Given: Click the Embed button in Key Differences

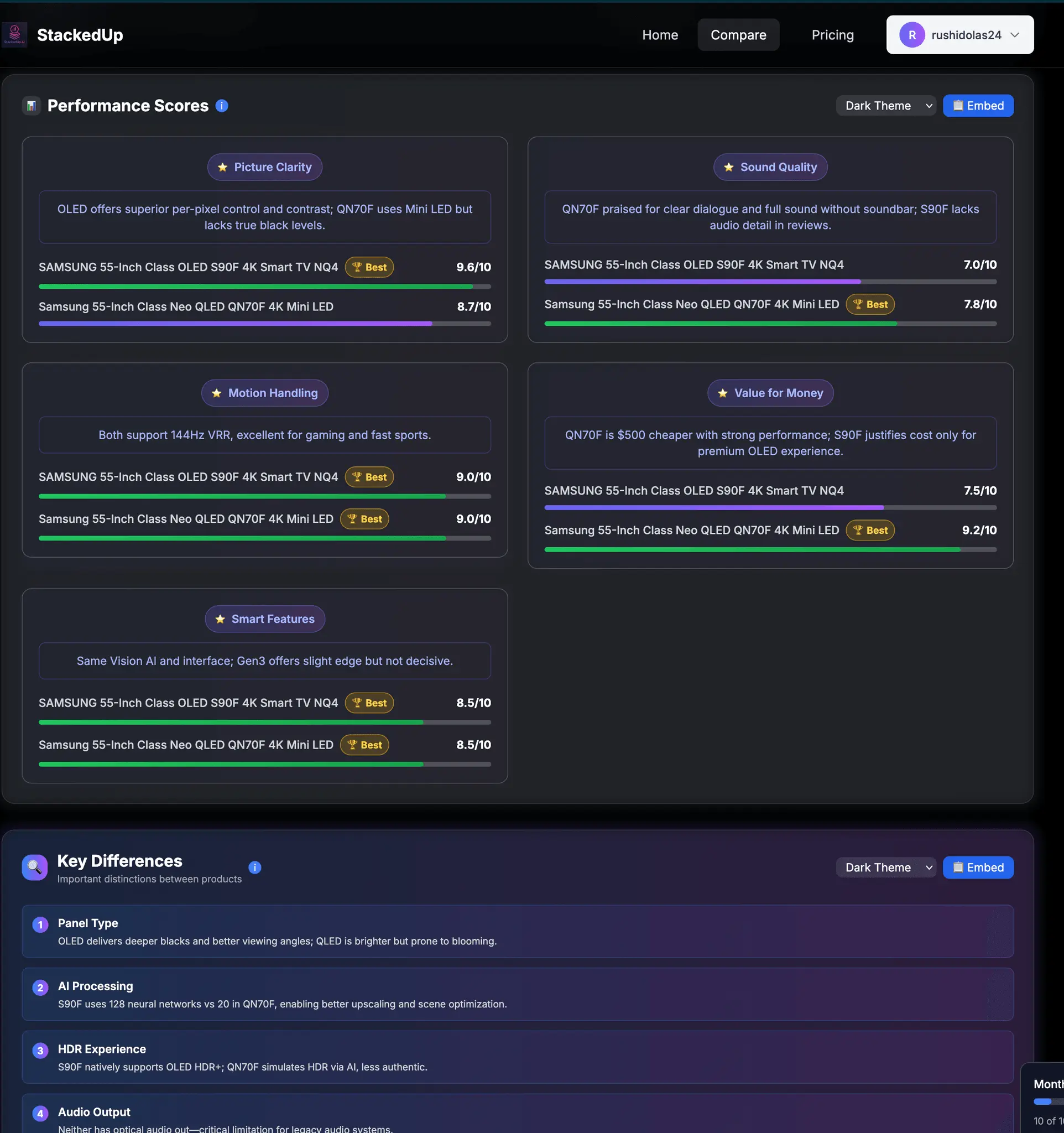Looking at the screenshot, I should coord(978,867).
